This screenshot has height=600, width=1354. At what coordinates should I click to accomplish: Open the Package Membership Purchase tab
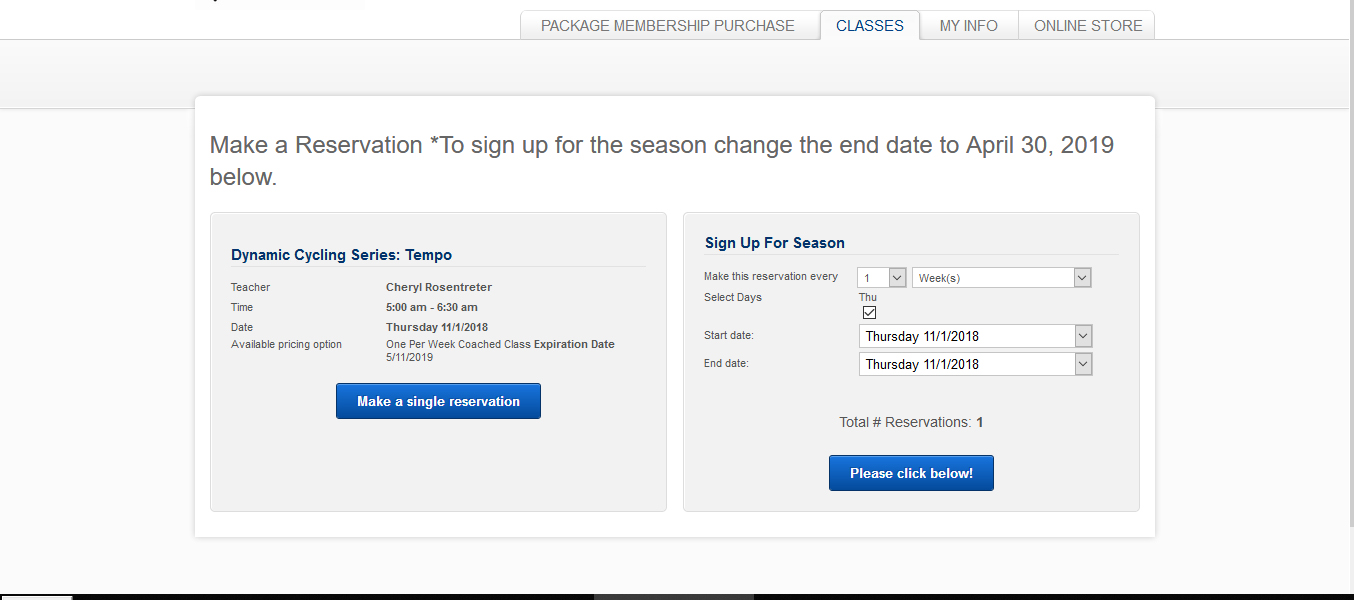(x=668, y=26)
